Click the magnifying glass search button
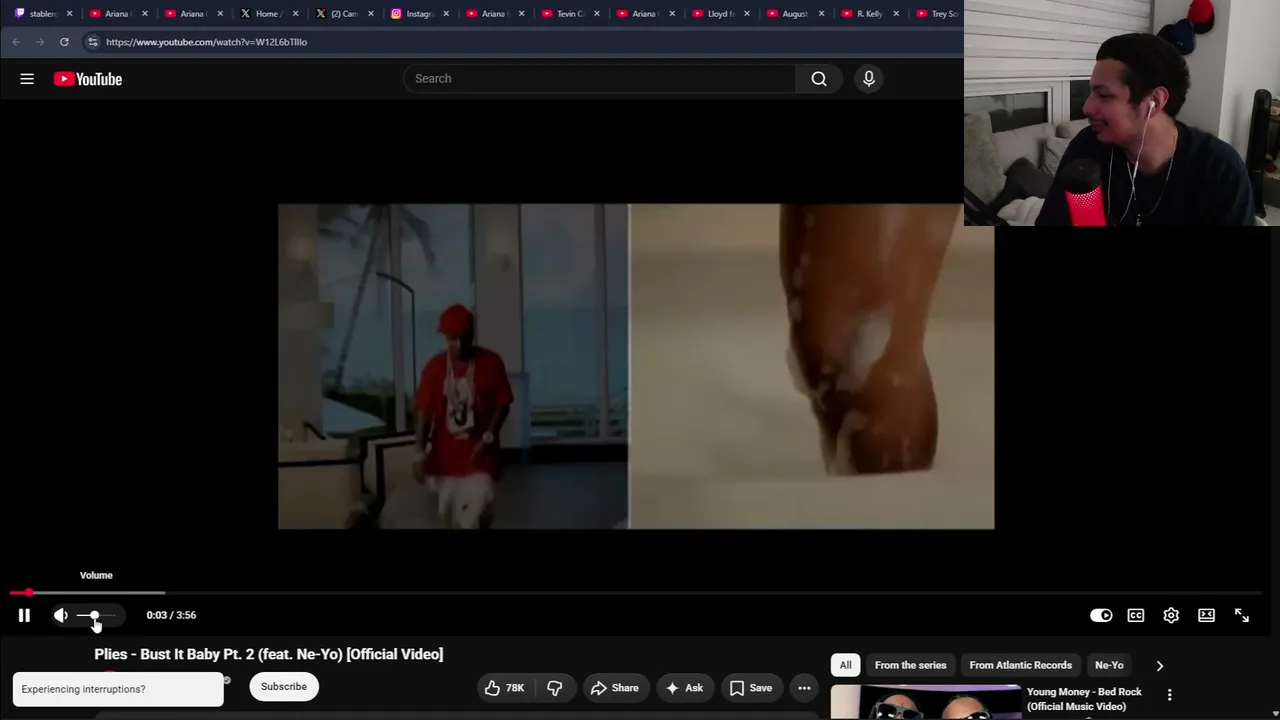The image size is (1280, 720). pos(819,79)
